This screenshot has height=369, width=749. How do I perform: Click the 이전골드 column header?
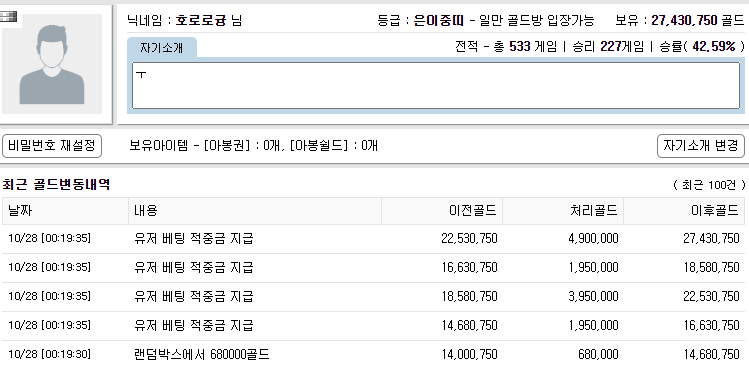[442, 211]
